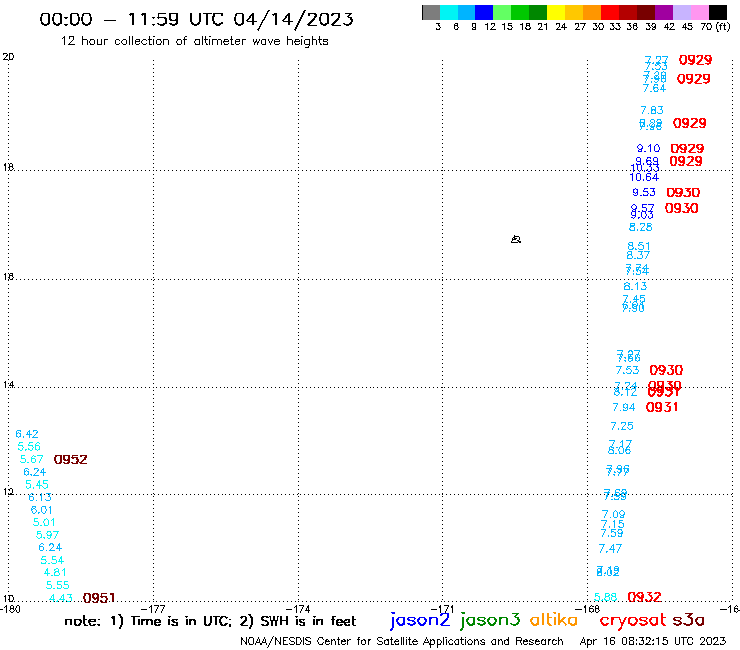
Task: Click the note 'Time is in UTC; SWH is in feet'
Action: pyautogui.click(x=210, y=621)
